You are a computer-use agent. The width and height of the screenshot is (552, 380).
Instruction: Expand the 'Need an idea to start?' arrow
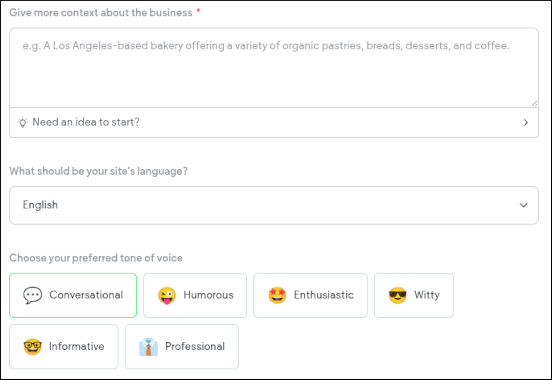pos(526,123)
